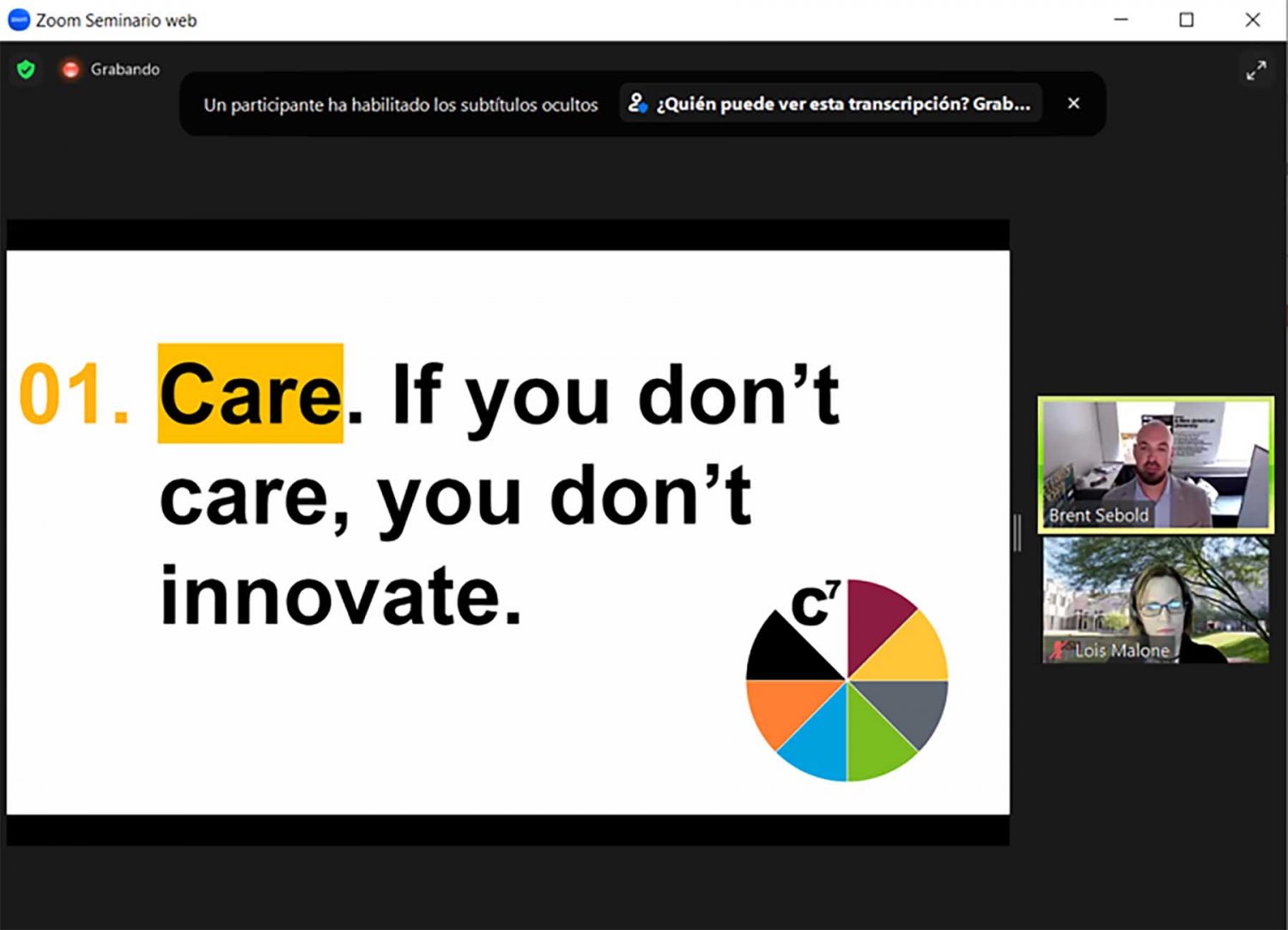The height and width of the screenshot is (930, 1288).
Task: Open '¿Quién puede ver esta transcripción?' info
Action: pos(841,104)
